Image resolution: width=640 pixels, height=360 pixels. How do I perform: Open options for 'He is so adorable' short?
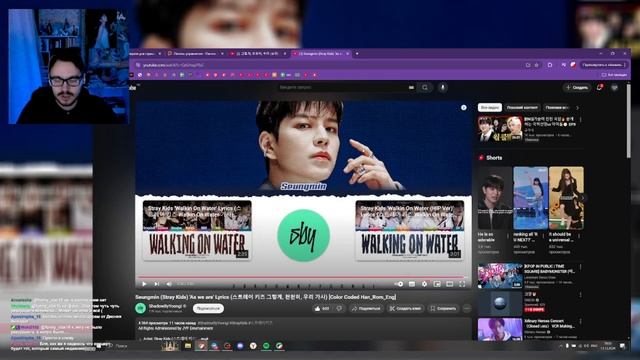[508, 236]
